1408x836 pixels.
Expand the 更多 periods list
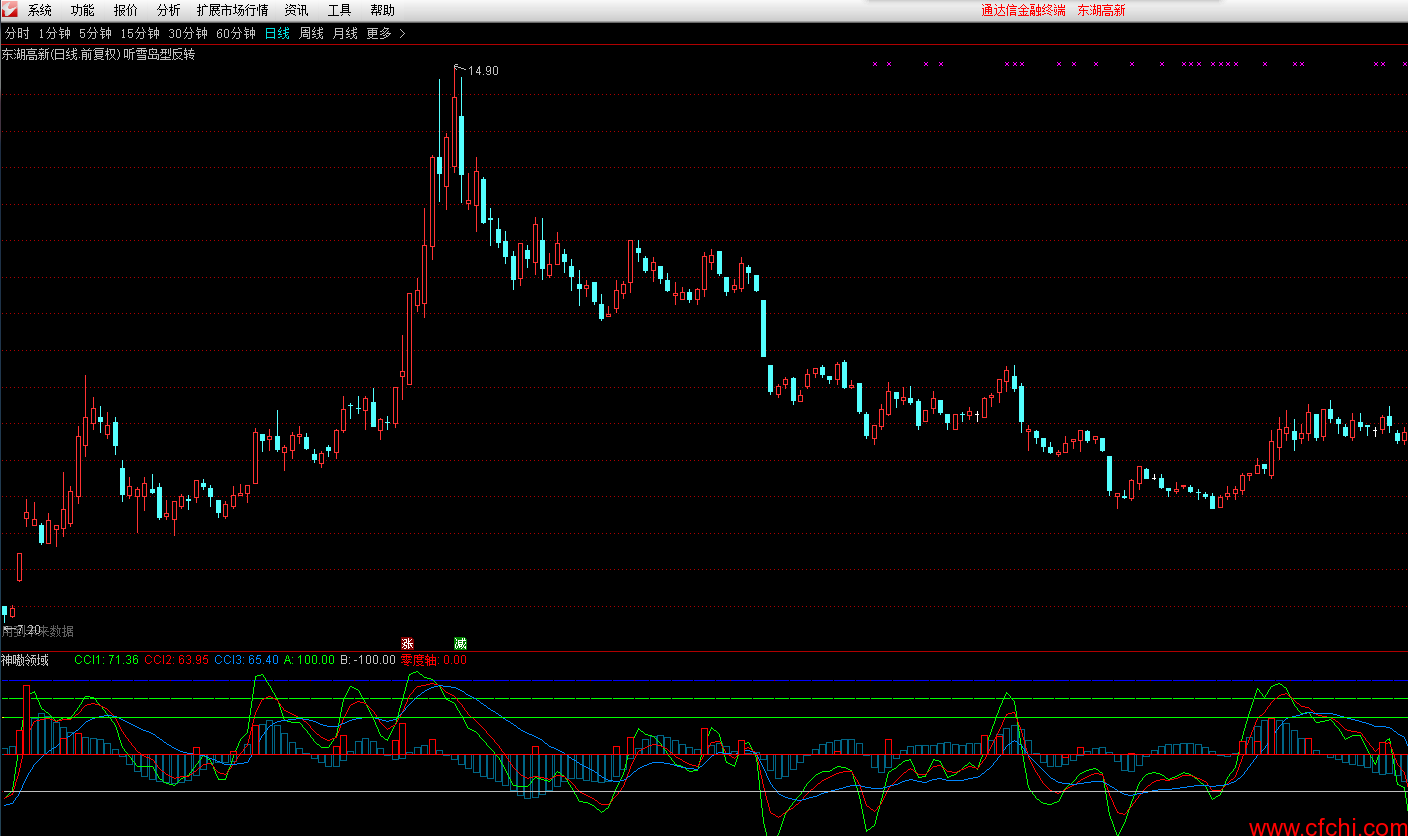(x=385, y=33)
